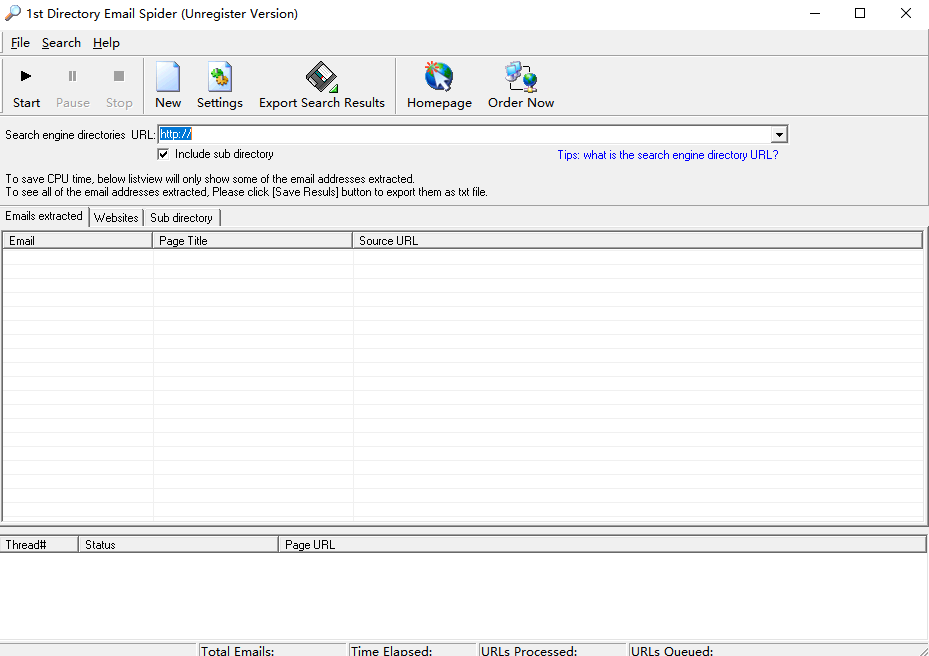The height and width of the screenshot is (656, 929).
Task: Click the application magnifier title icon
Action: [x=12, y=13]
